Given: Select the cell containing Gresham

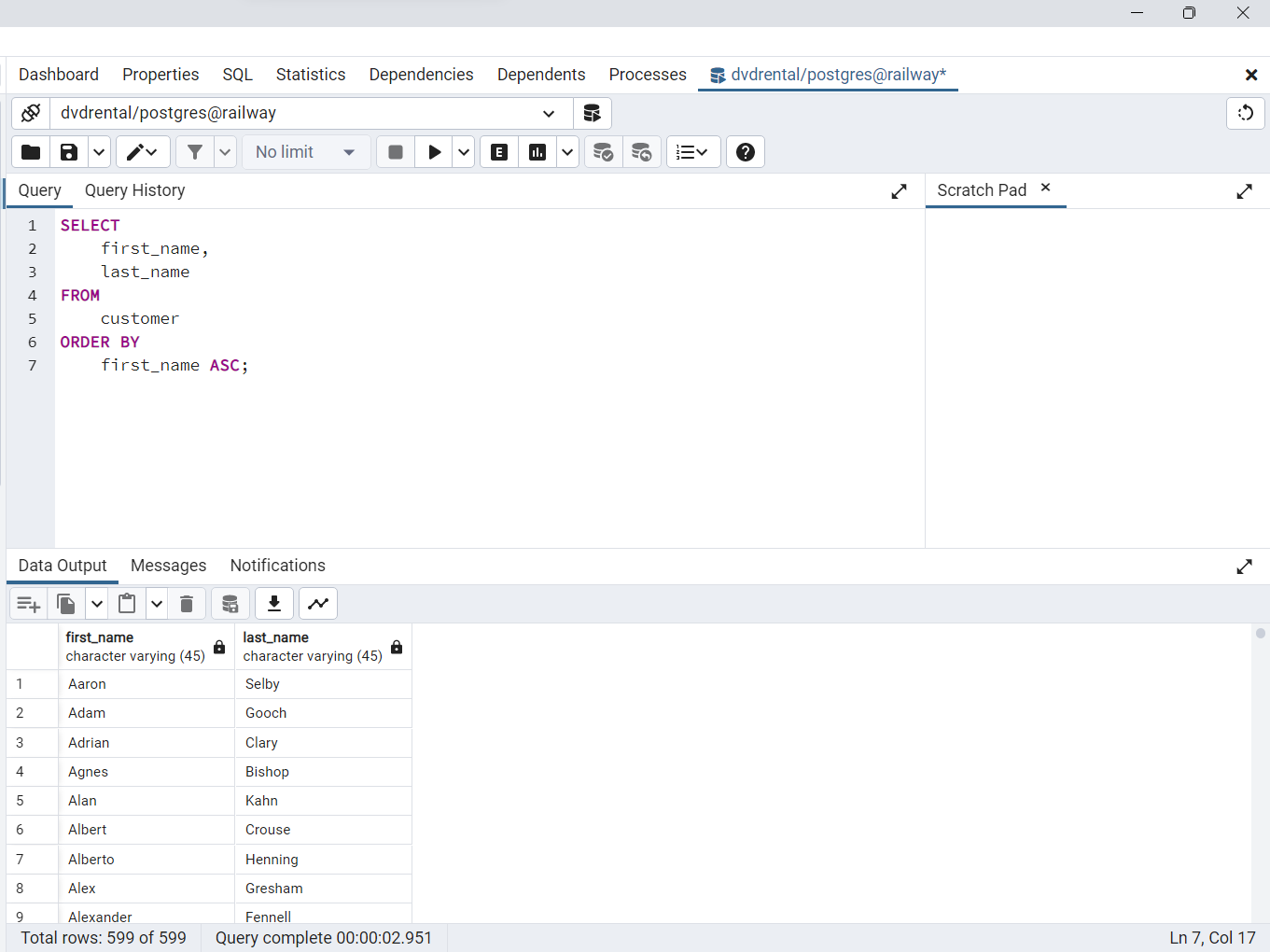Looking at the screenshot, I should [x=323, y=889].
